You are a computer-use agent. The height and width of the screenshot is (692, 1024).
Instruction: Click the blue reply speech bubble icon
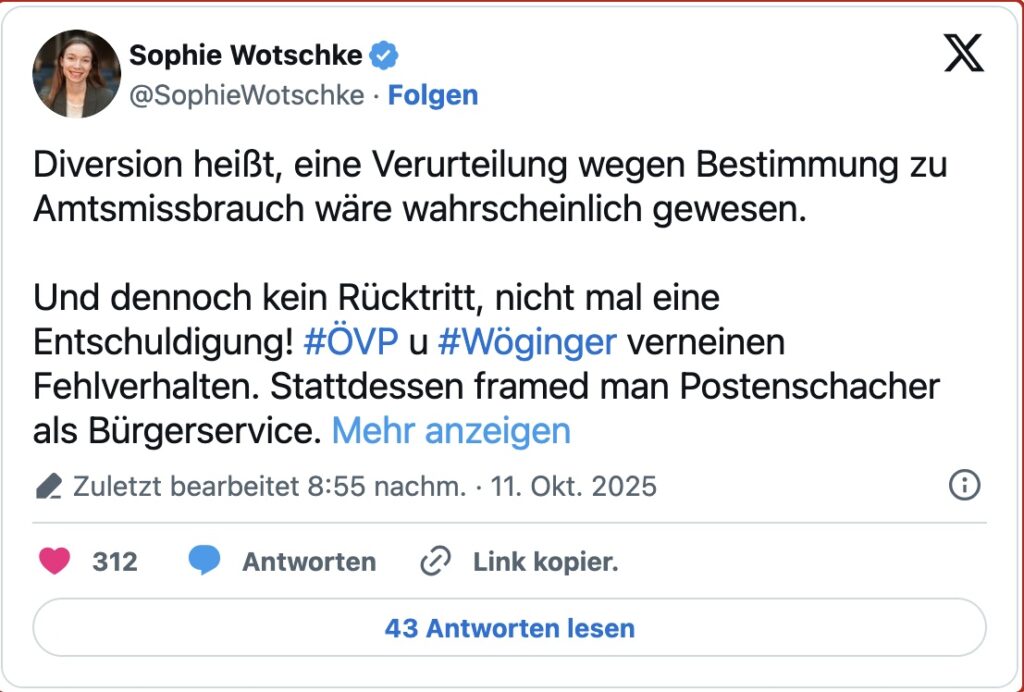(204, 562)
